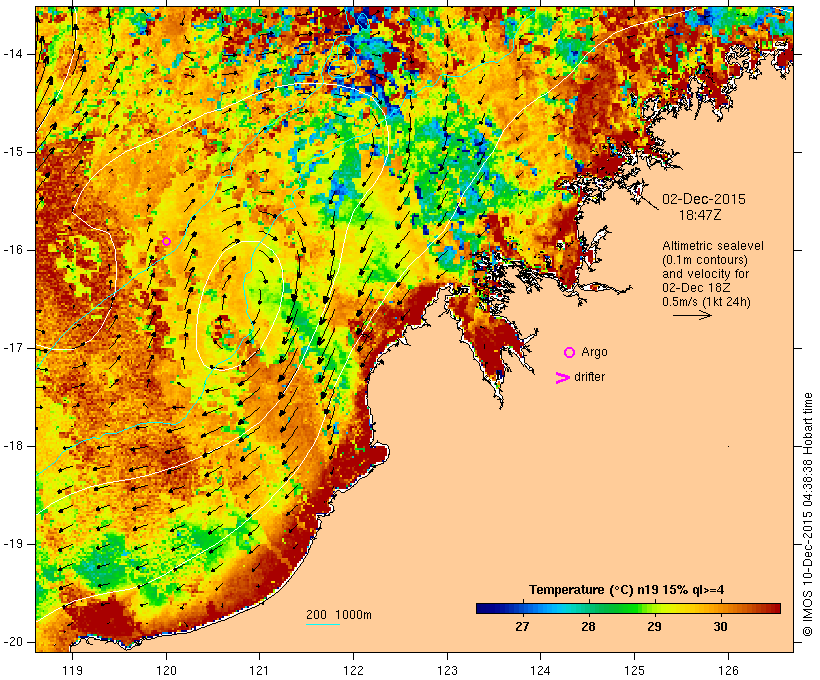Click the '02-Dec 18Z' text
Viewport: 820px width, 680px height.
coord(696,288)
